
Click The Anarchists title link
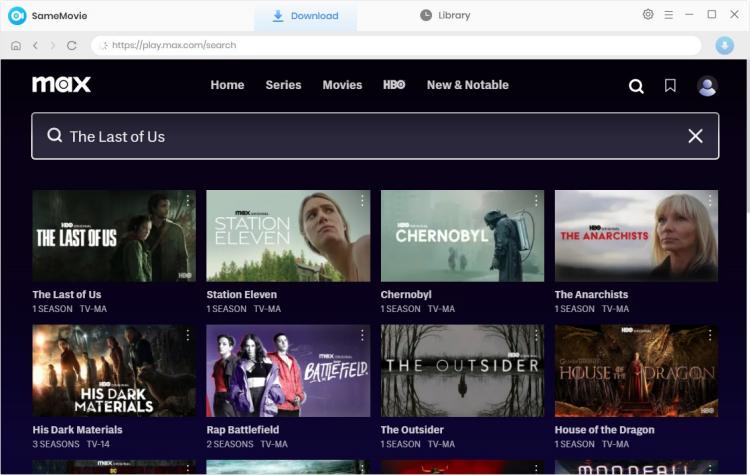(x=591, y=295)
